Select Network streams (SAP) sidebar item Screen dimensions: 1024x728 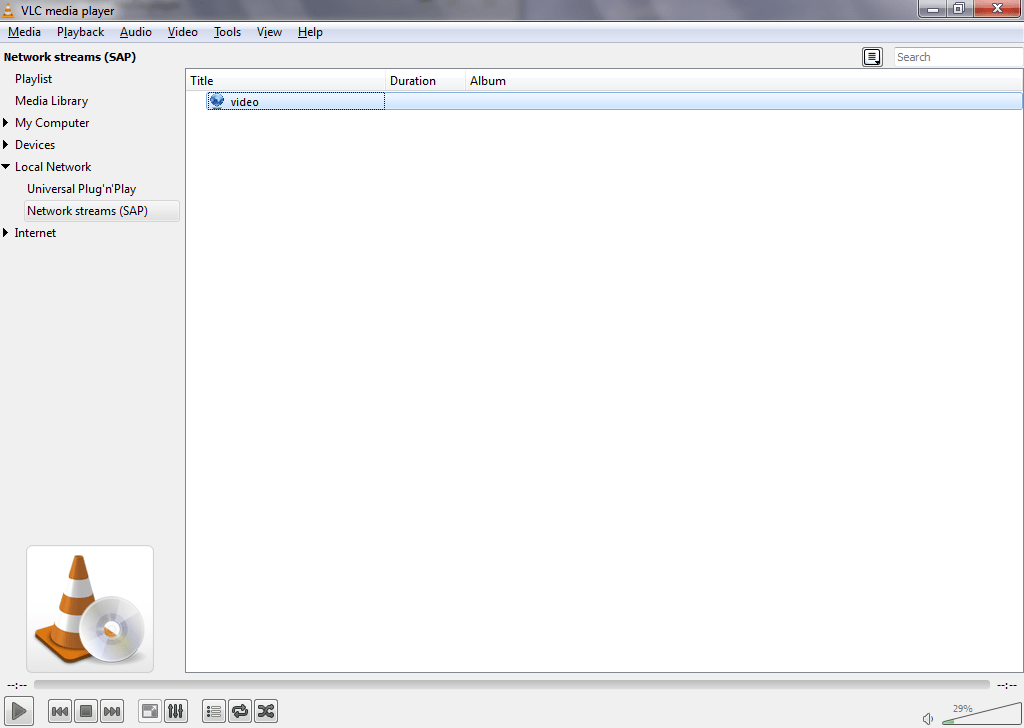102,211
